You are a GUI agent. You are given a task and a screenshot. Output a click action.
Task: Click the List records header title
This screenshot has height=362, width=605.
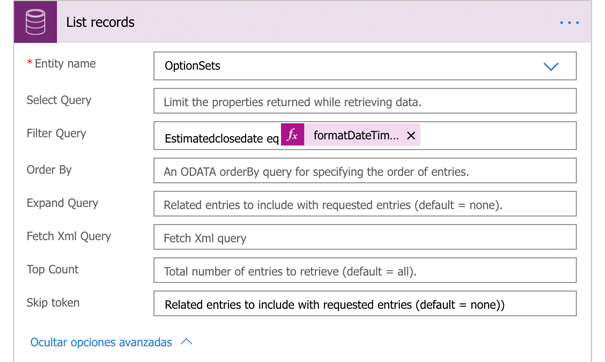click(100, 22)
